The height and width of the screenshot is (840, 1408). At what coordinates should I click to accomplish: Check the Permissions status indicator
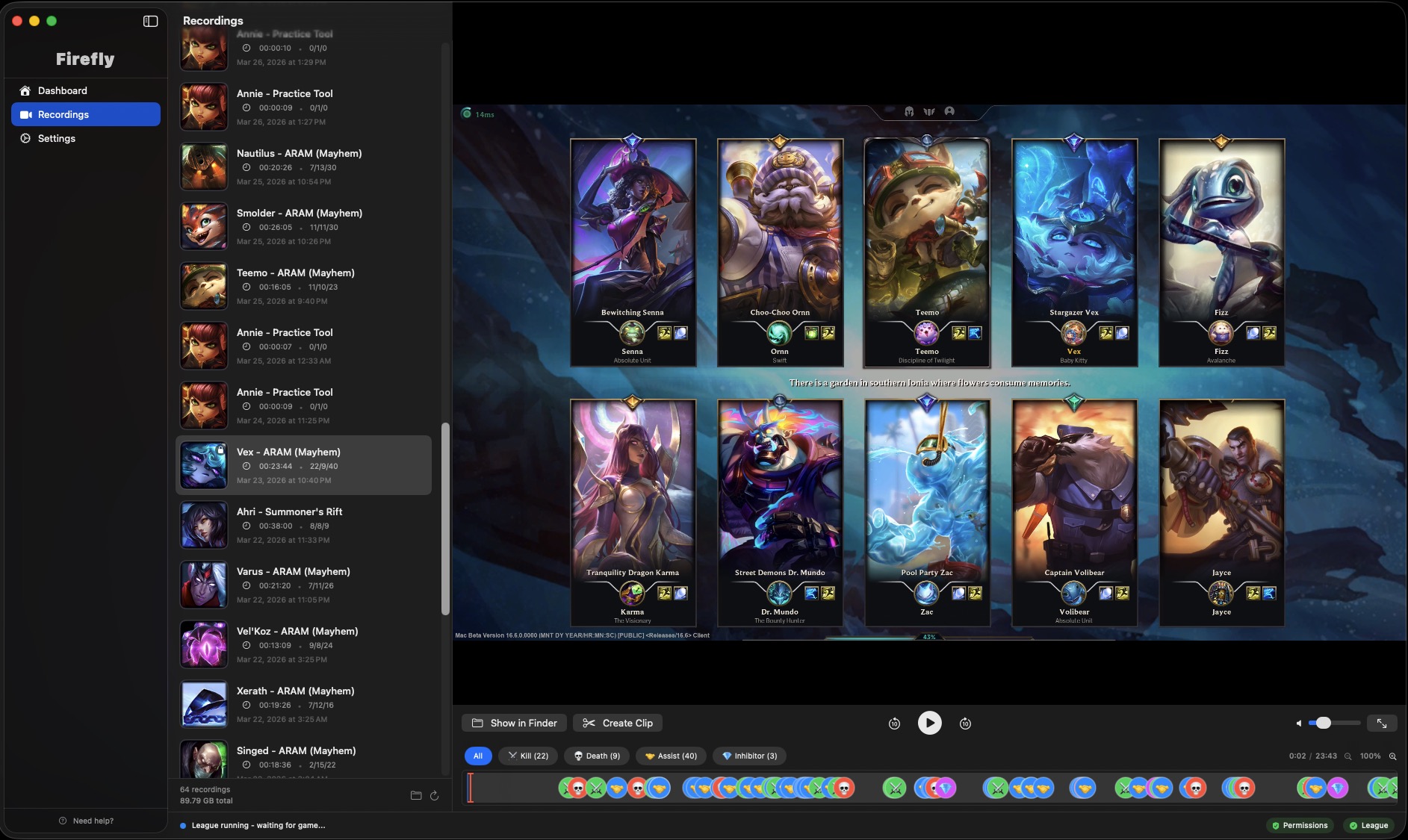tap(1300, 825)
